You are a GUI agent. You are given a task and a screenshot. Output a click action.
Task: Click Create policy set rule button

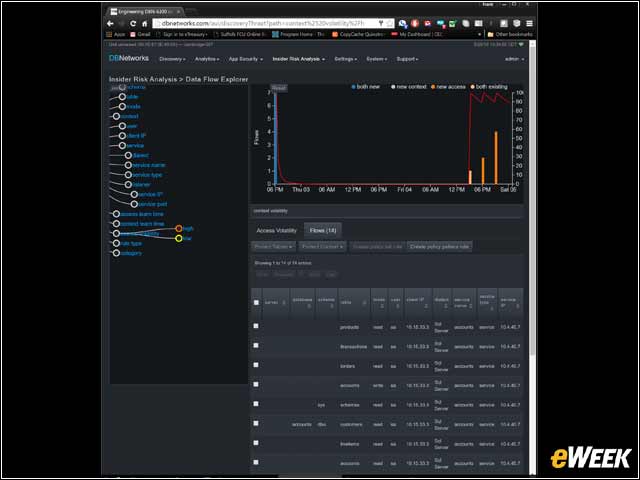[378, 247]
